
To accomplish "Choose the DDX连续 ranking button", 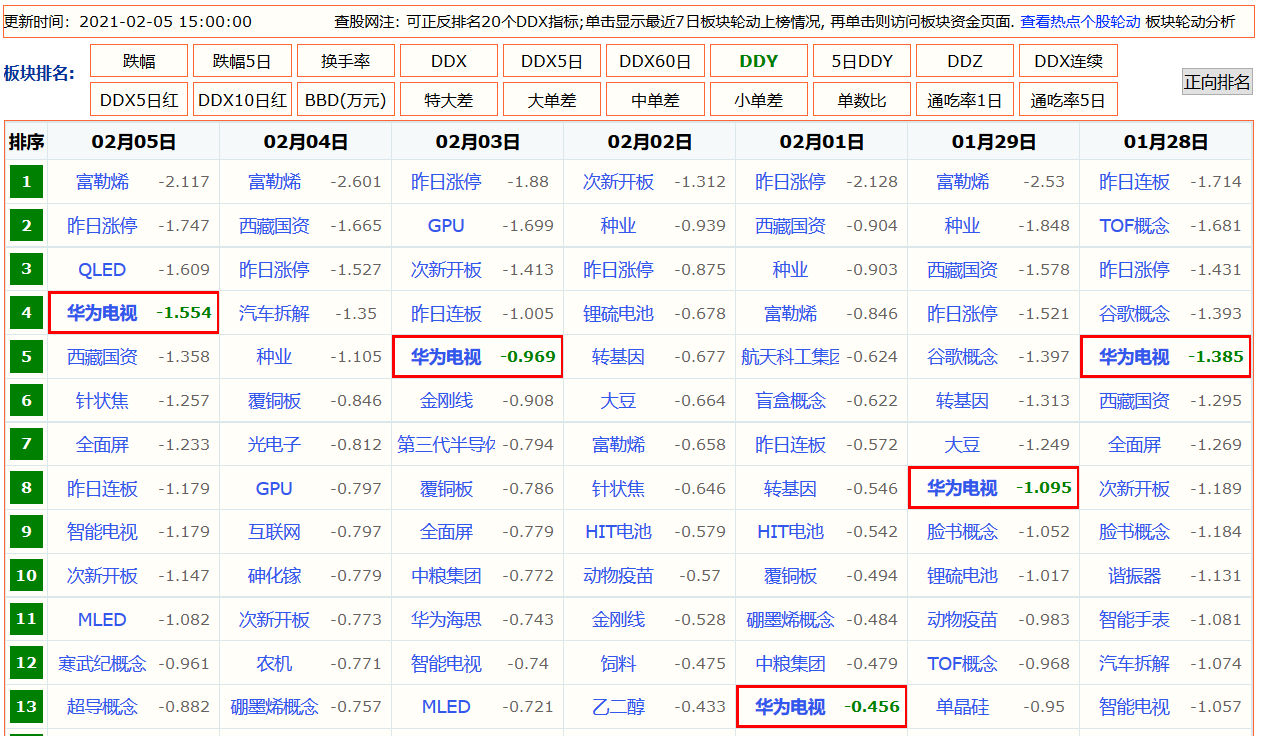I will (1068, 62).
